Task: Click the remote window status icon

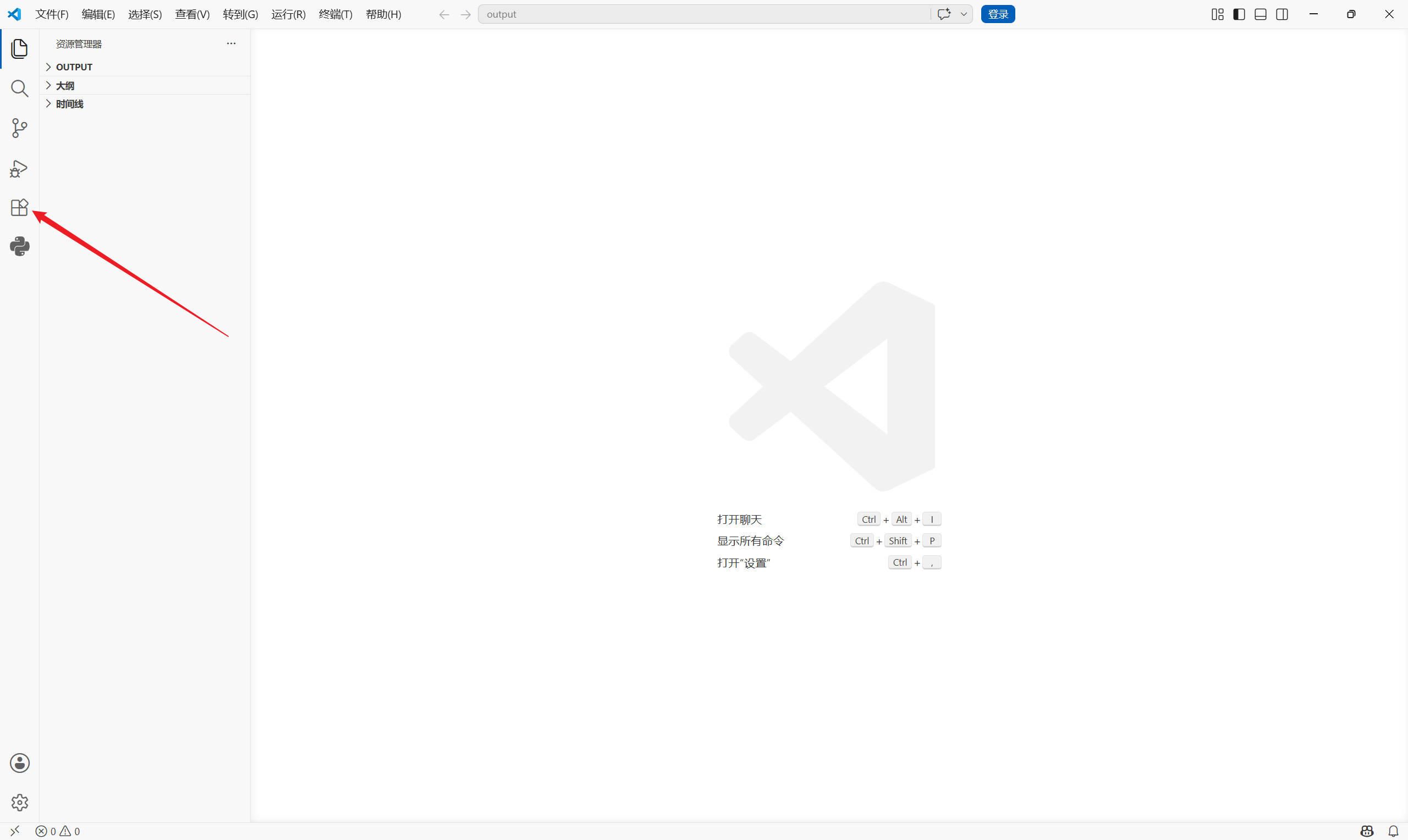Action: pyautogui.click(x=15, y=831)
